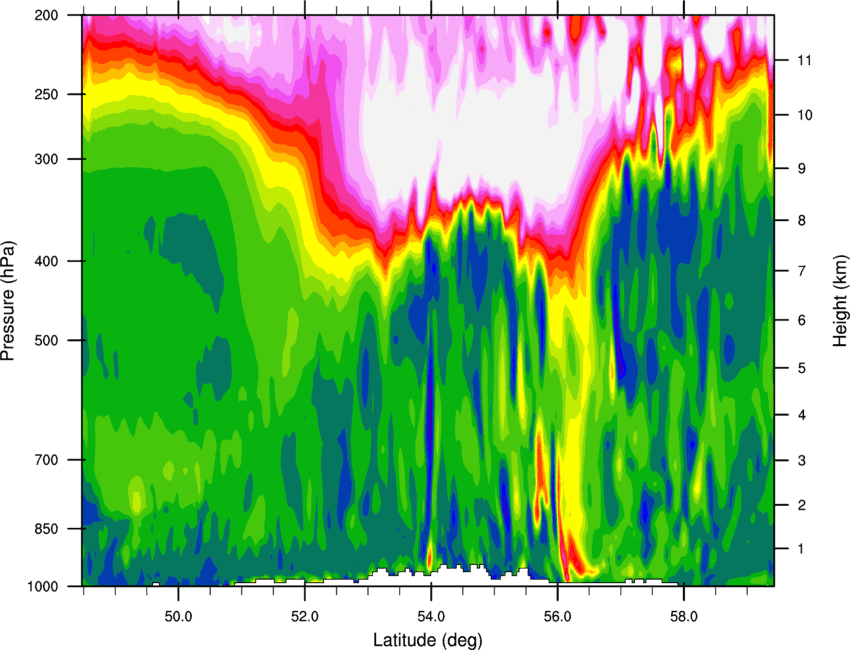
Task: Click the 54.0 latitude tick label
Action: tap(431, 617)
